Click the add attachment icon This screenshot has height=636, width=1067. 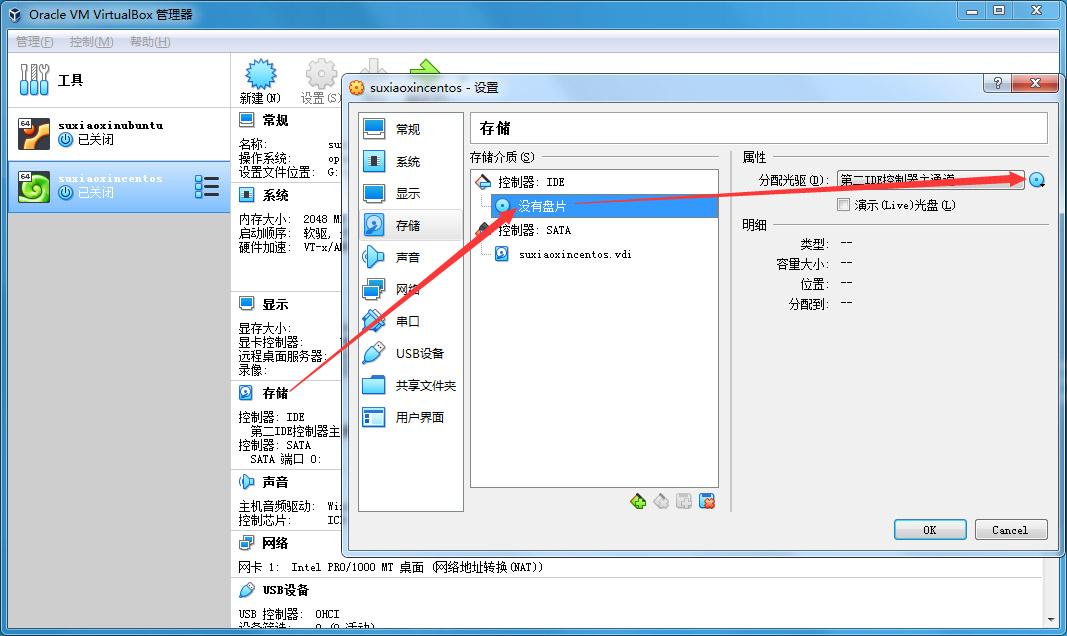coord(684,502)
